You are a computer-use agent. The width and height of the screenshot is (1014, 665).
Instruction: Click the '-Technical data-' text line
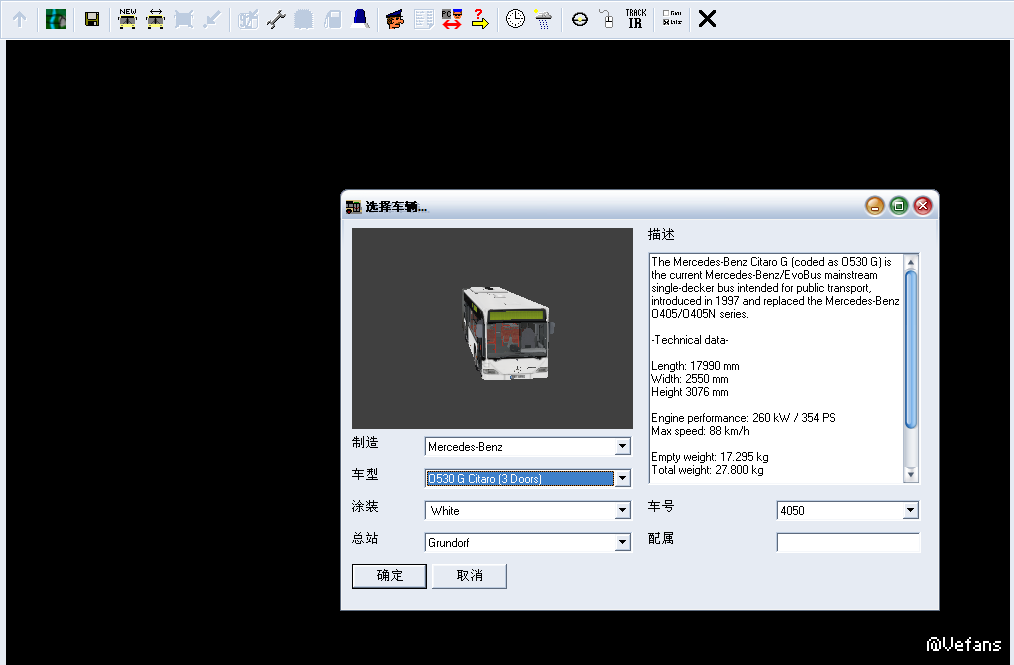(x=689, y=340)
